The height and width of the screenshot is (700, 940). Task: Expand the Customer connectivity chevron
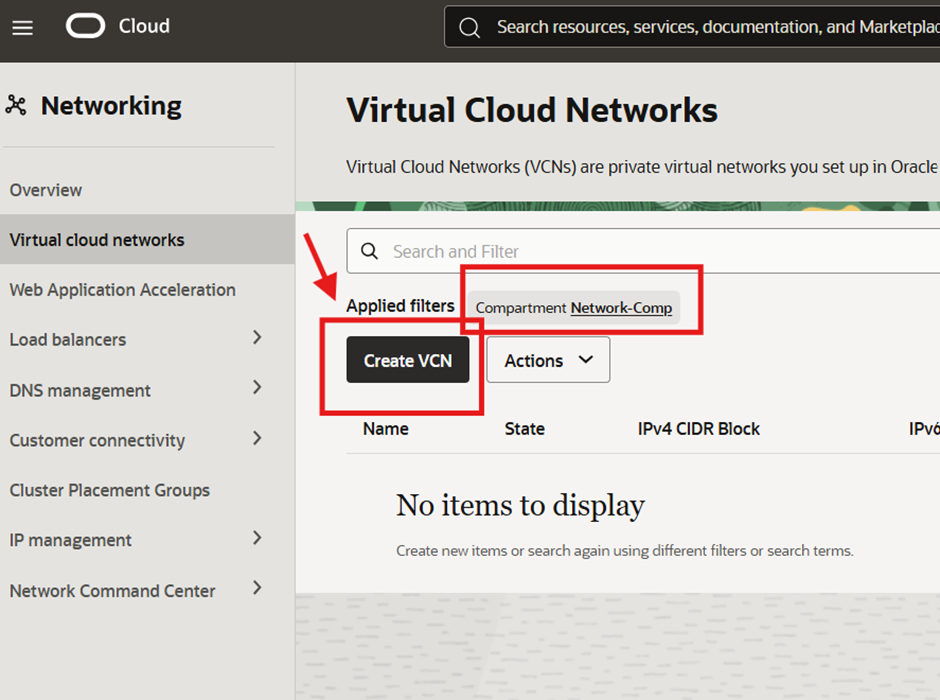point(257,438)
